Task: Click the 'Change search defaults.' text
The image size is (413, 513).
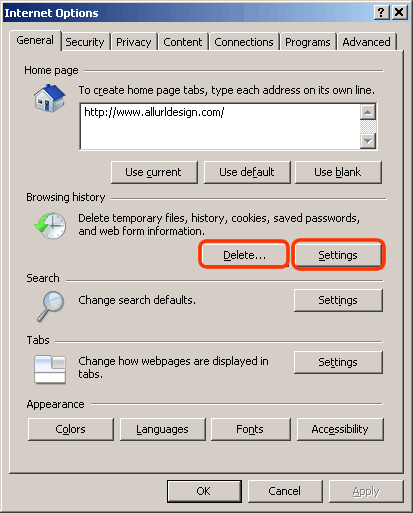Action: click(x=137, y=300)
